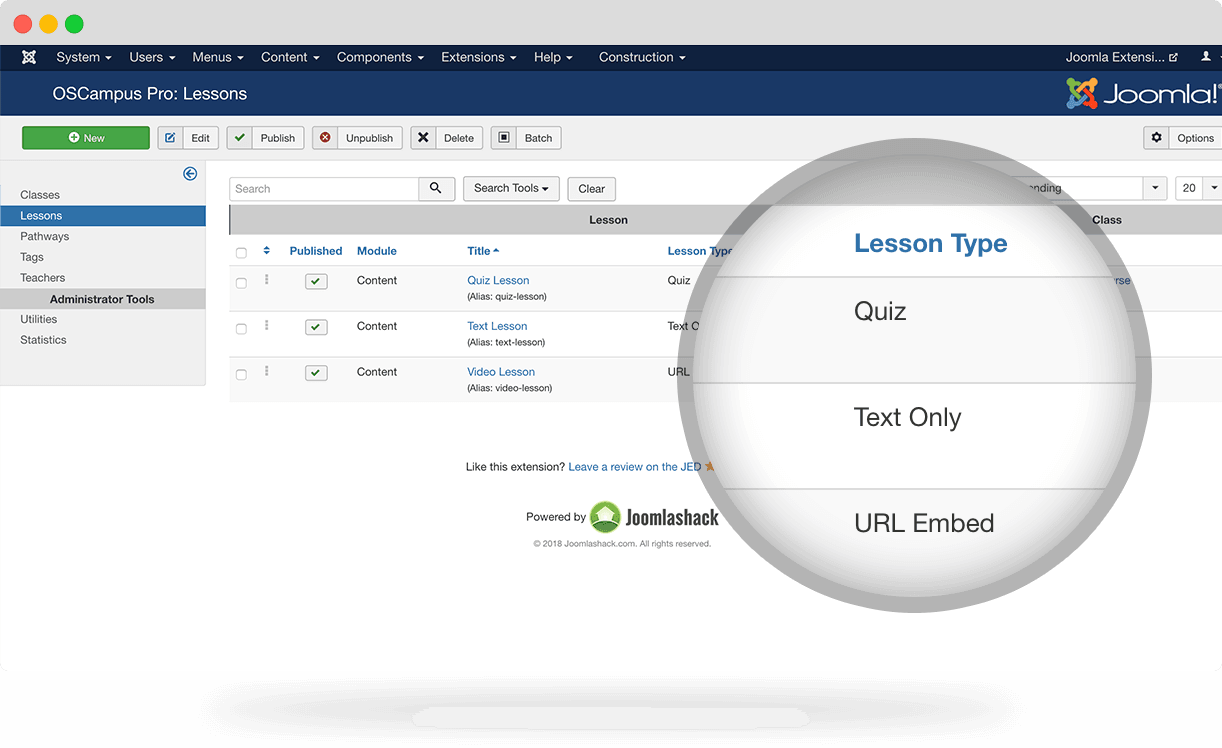The image size is (1222, 748).
Task: Open the Quiz Lesson title link
Action: click(498, 280)
